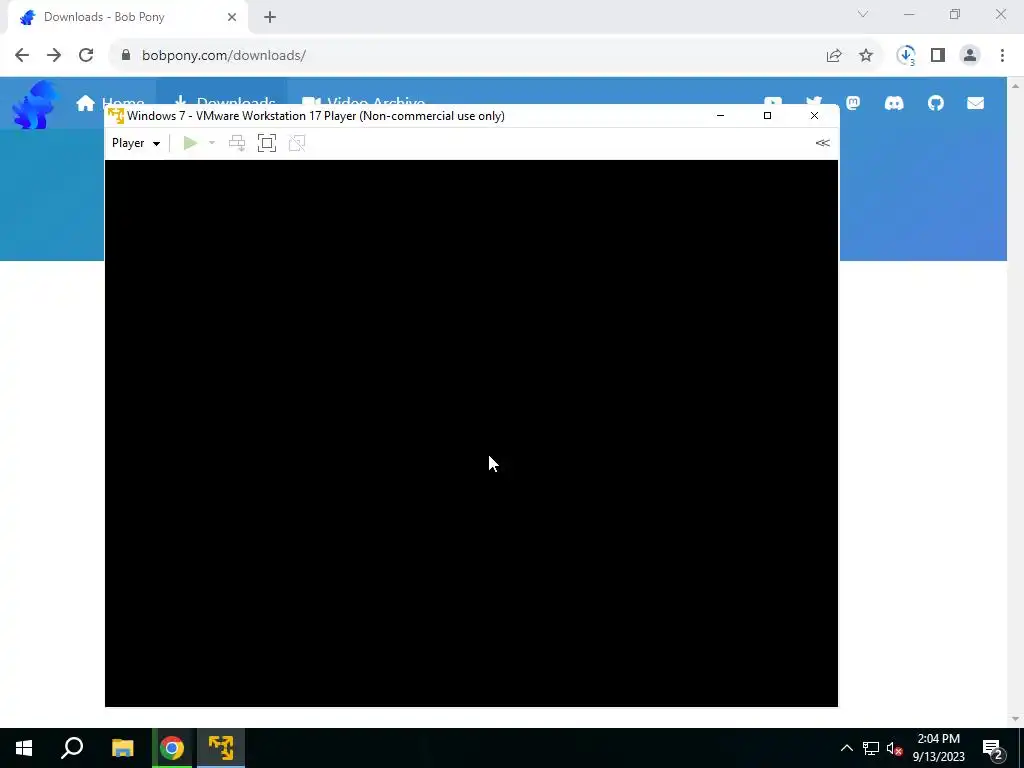This screenshot has height=768, width=1024.
Task: Open the Chrome three-dot menu
Action: [1002, 56]
